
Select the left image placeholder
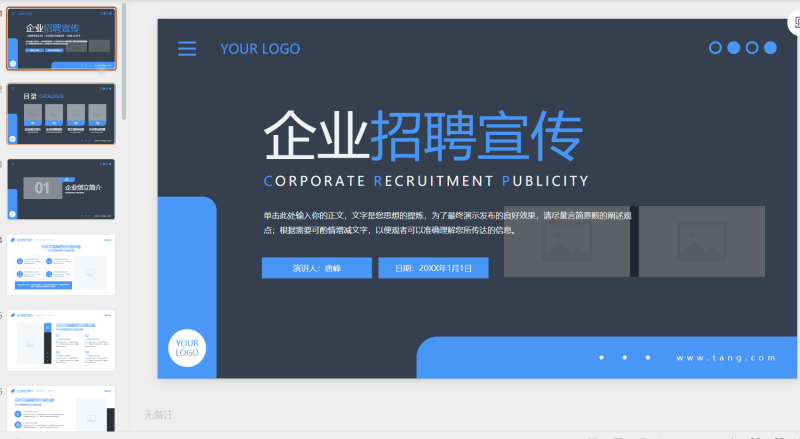[x=567, y=241]
